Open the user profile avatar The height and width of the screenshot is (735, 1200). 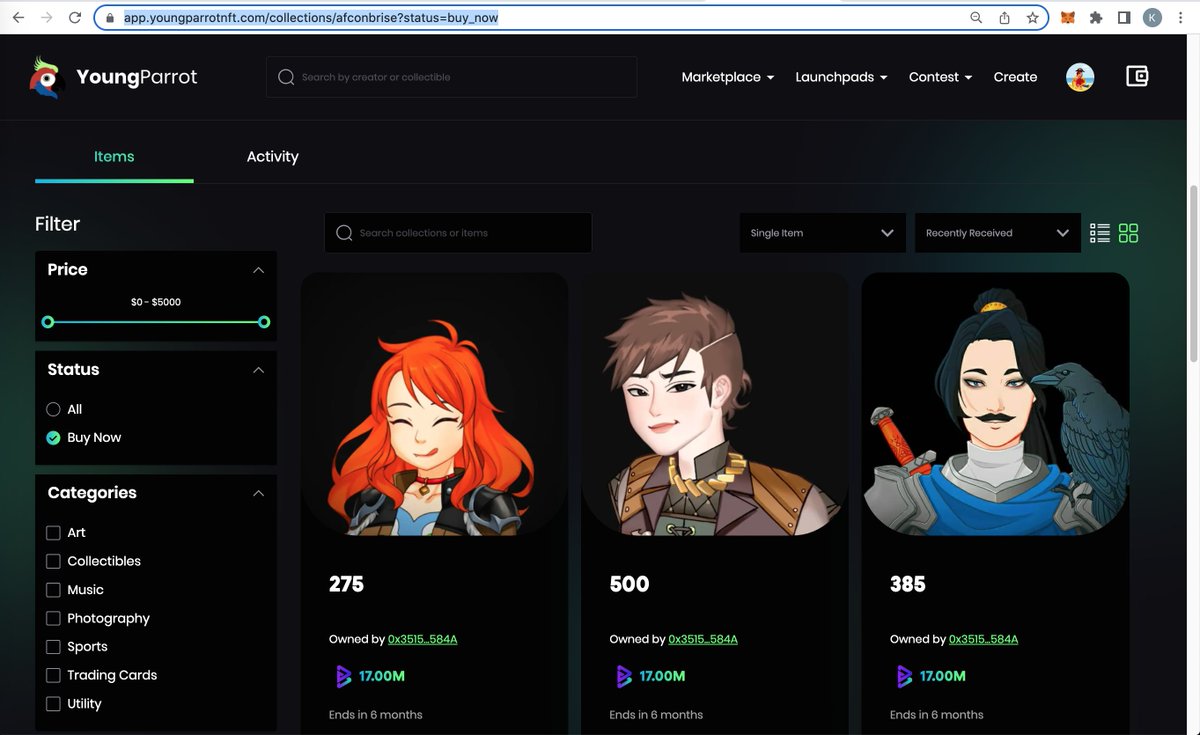coord(1080,77)
